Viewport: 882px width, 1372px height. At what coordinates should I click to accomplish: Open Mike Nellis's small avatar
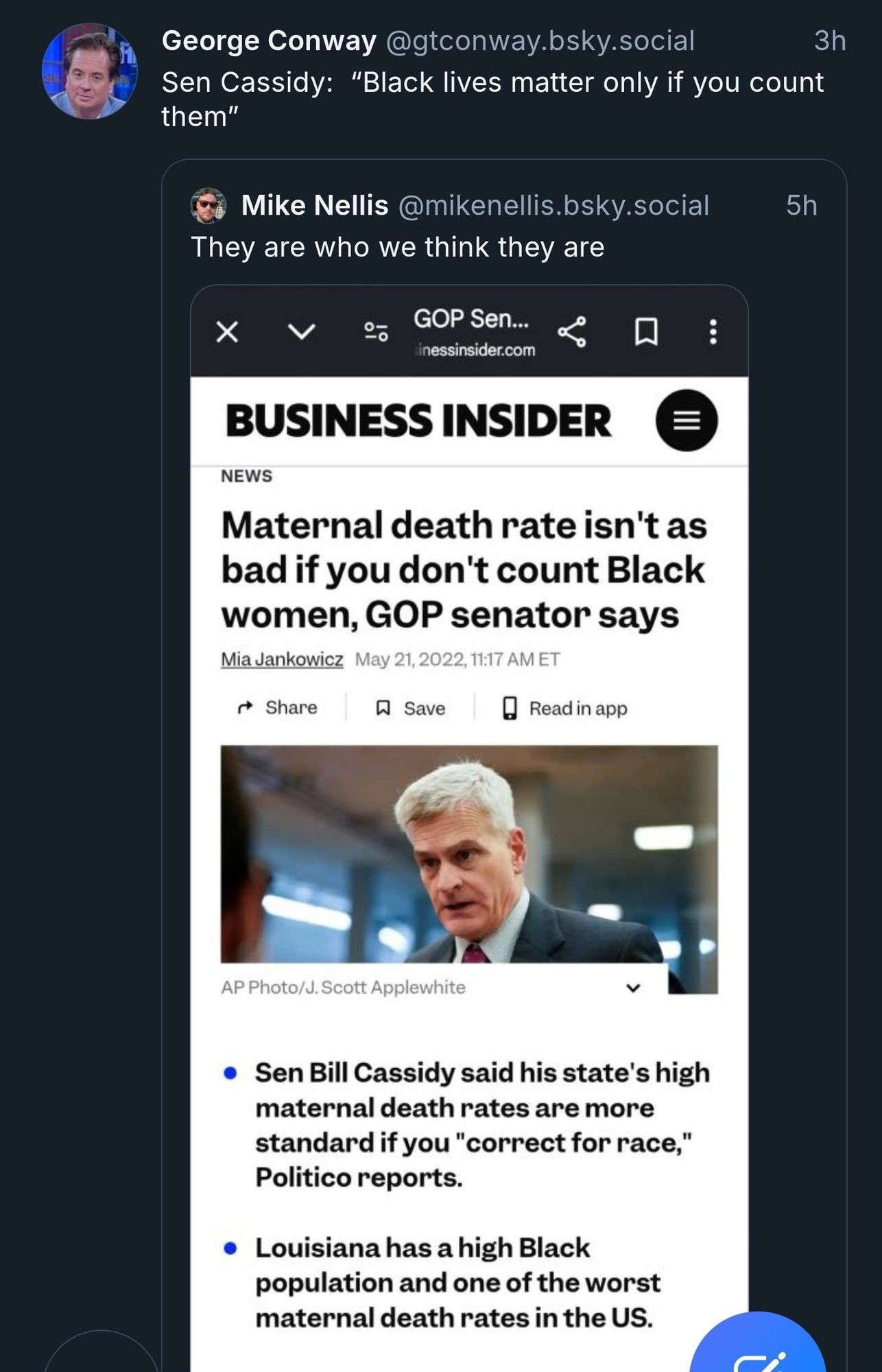[x=208, y=205]
